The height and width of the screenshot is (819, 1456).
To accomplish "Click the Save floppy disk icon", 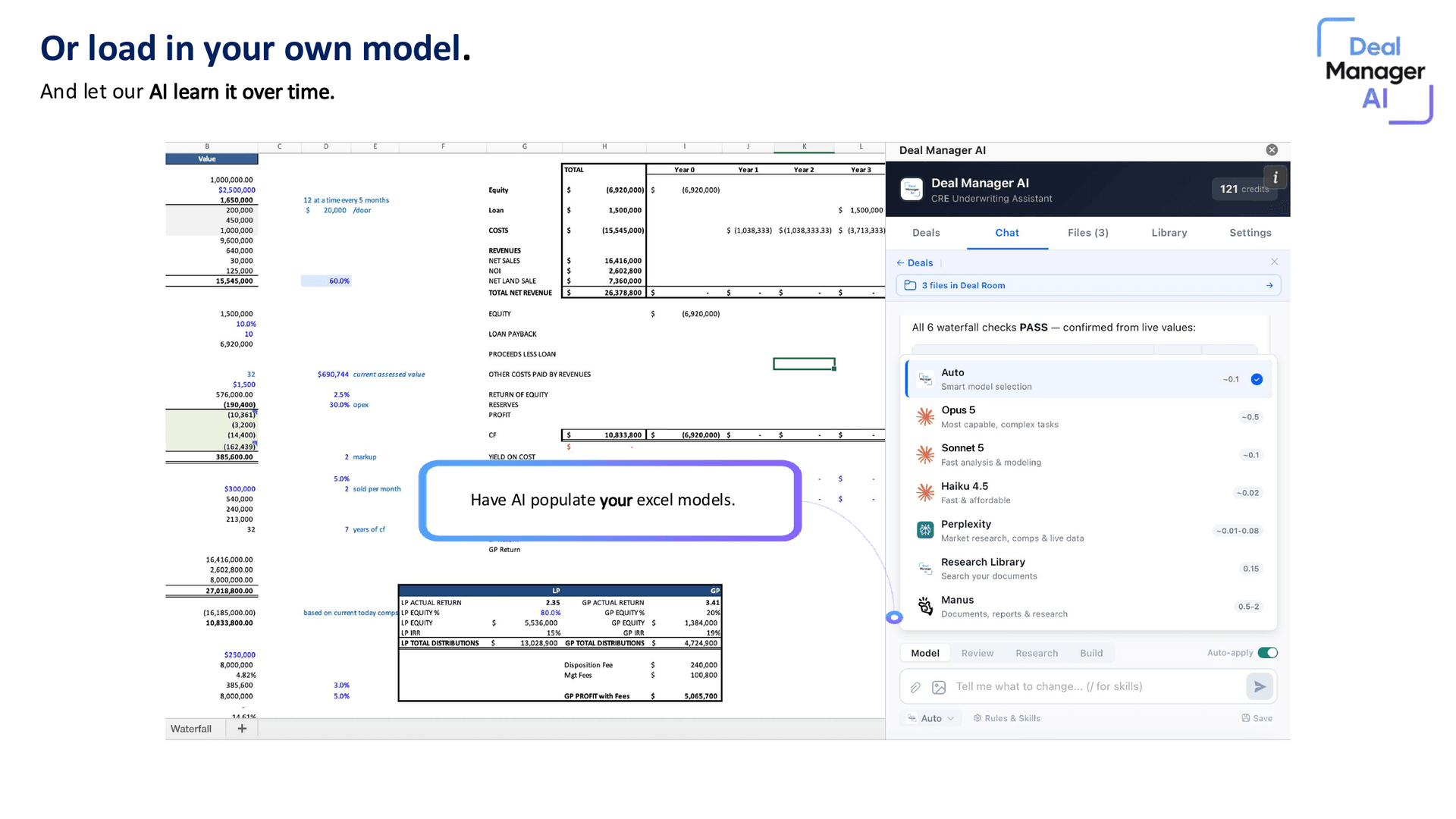I will point(1245,718).
